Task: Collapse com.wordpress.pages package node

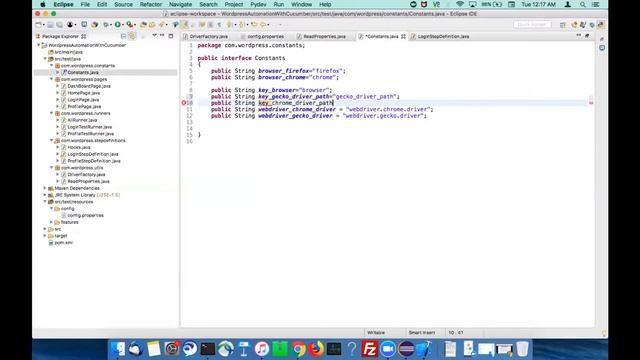Action: (x=52, y=79)
